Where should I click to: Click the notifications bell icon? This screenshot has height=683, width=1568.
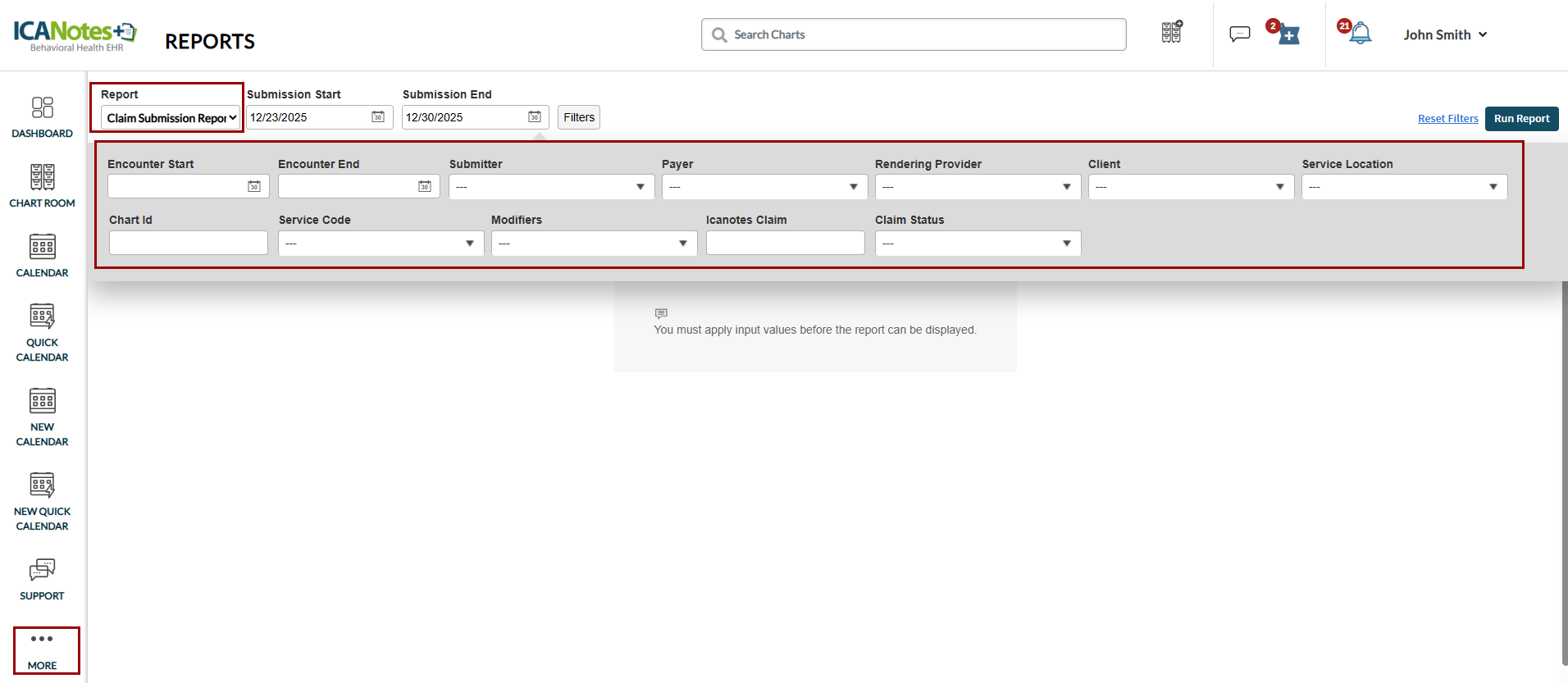(x=1361, y=34)
